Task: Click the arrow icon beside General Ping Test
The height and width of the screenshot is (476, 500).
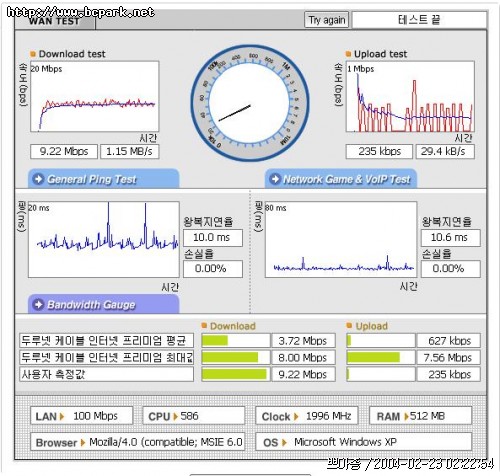Action: [x=38, y=179]
